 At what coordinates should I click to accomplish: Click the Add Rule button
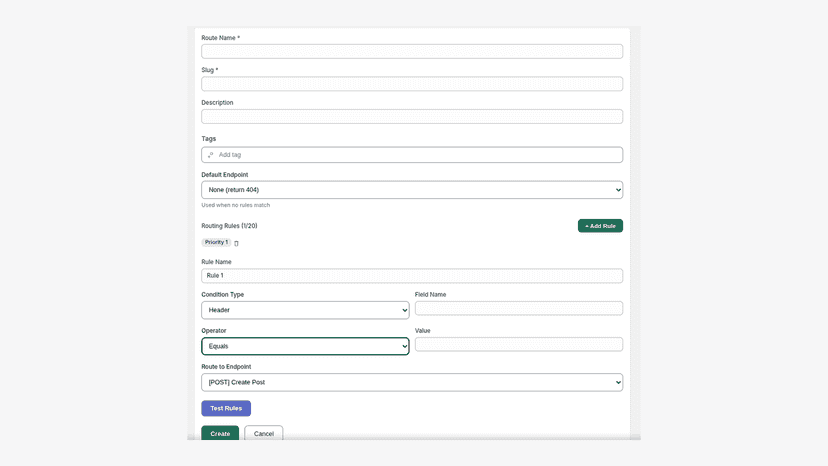click(x=600, y=226)
